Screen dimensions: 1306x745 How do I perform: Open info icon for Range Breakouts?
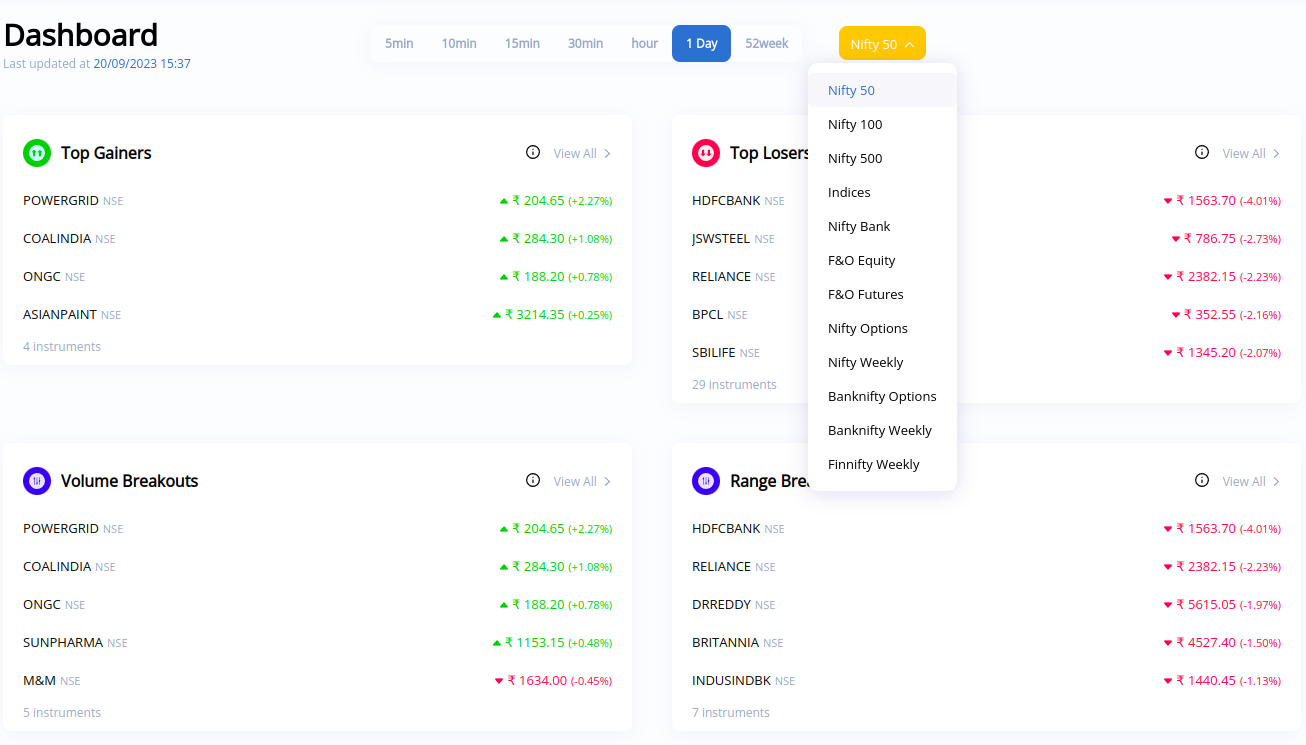[x=1202, y=480]
